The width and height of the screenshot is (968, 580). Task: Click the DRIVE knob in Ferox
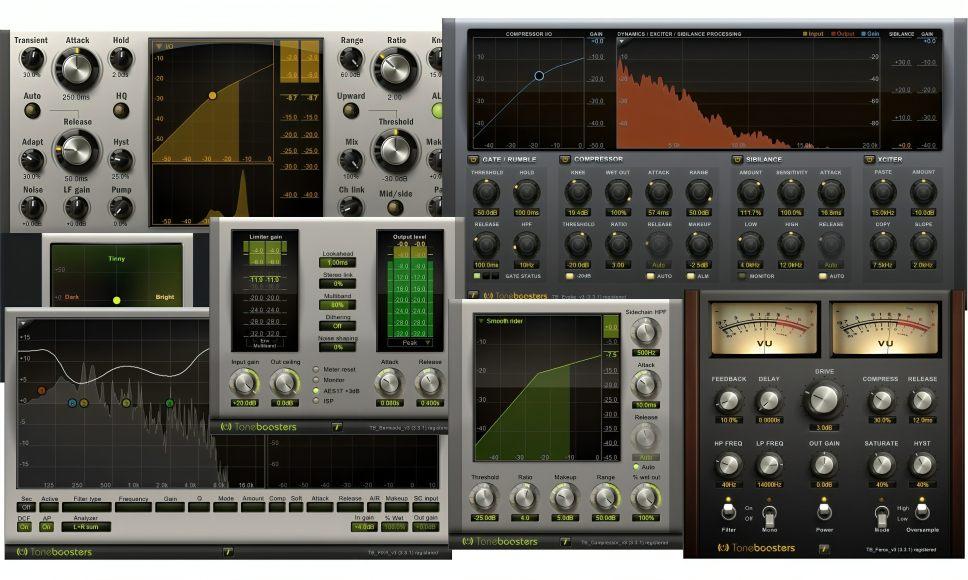coord(824,399)
